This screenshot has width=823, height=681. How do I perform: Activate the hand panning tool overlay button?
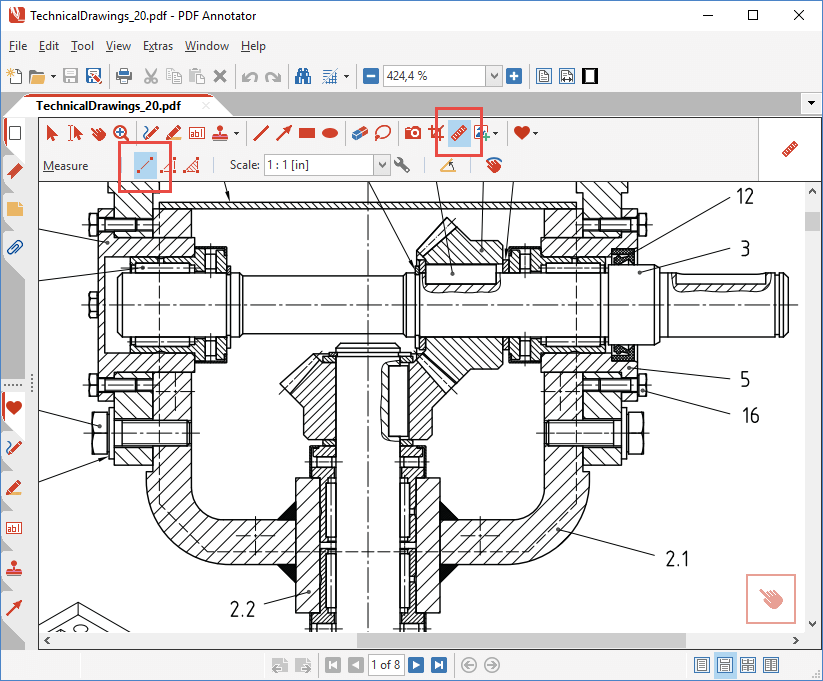point(770,599)
